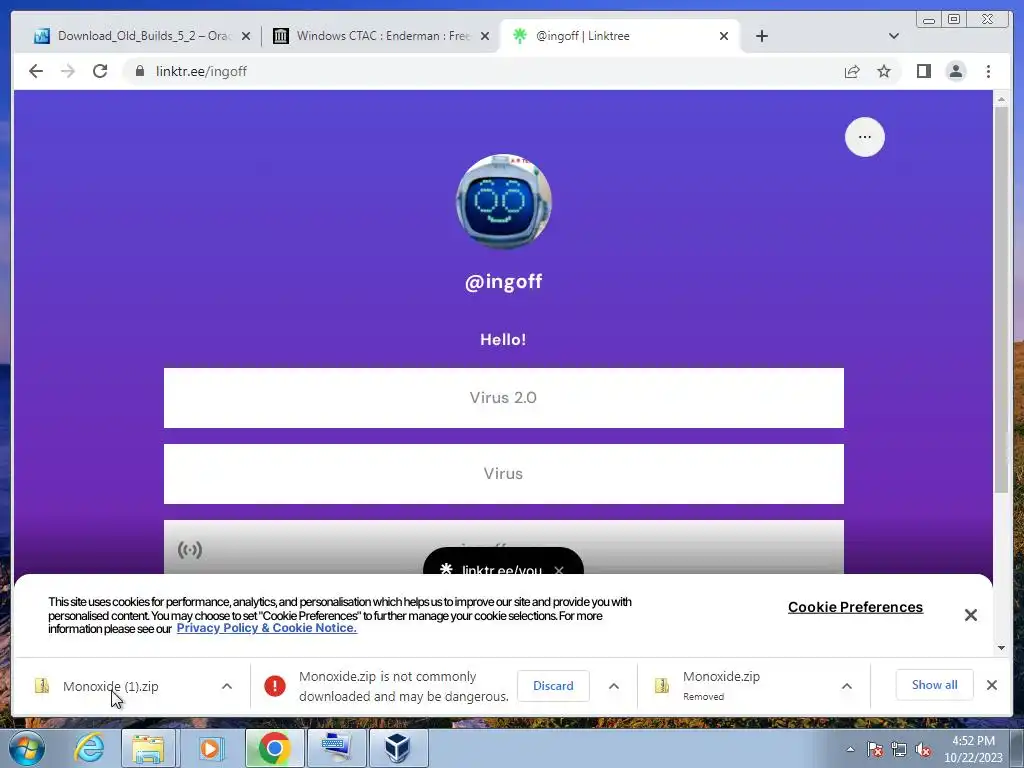The height and width of the screenshot is (768, 1024).
Task: Reload the linktr.ee page
Action: point(100,71)
